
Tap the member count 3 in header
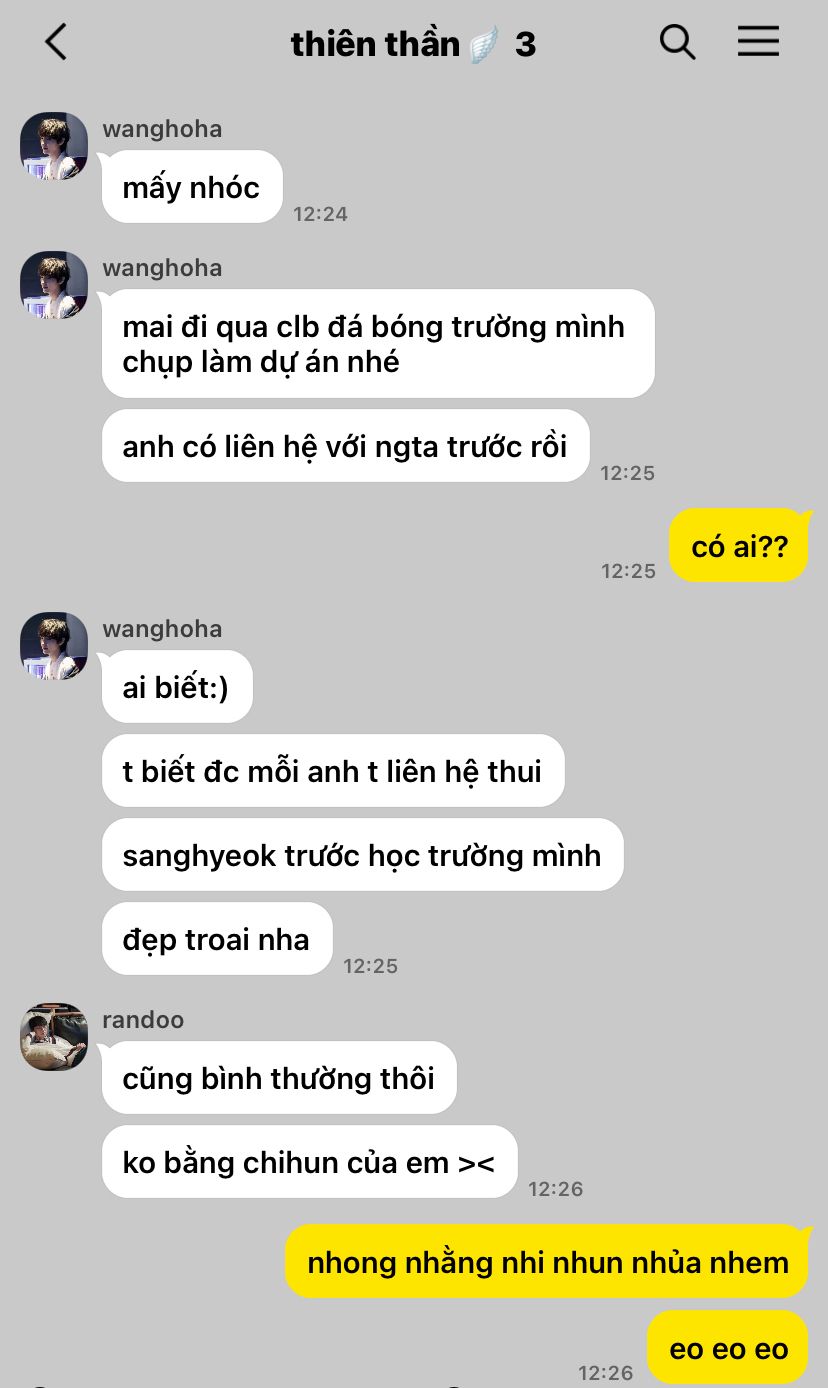[525, 44]
